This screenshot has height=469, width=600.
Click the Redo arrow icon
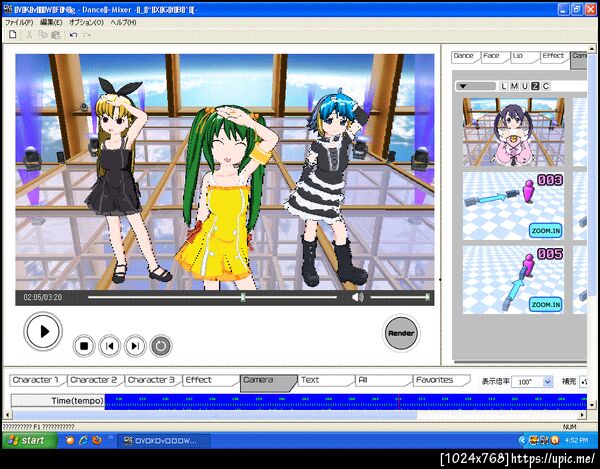87,35
